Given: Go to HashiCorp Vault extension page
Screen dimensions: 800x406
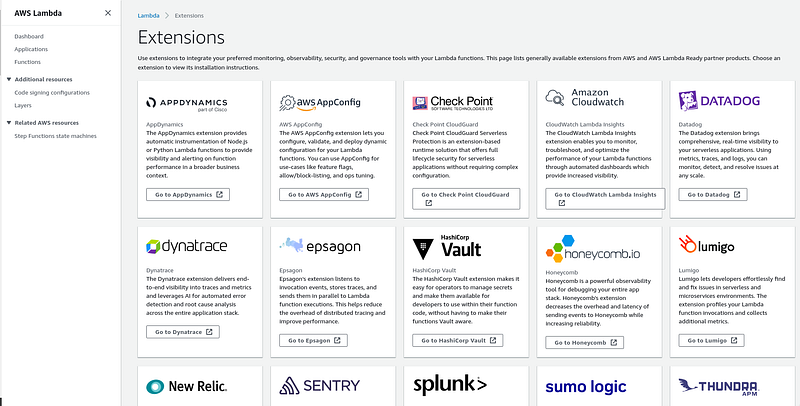Looking at the screenshot, I should [x=458, y=340].
